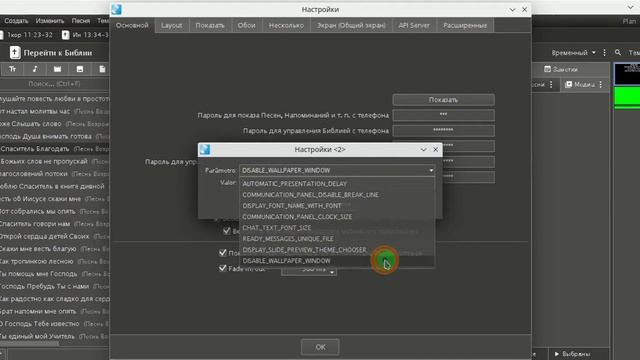Select song Брат напомни мне опять
640x360 pixels.
(x=55, y=311)
